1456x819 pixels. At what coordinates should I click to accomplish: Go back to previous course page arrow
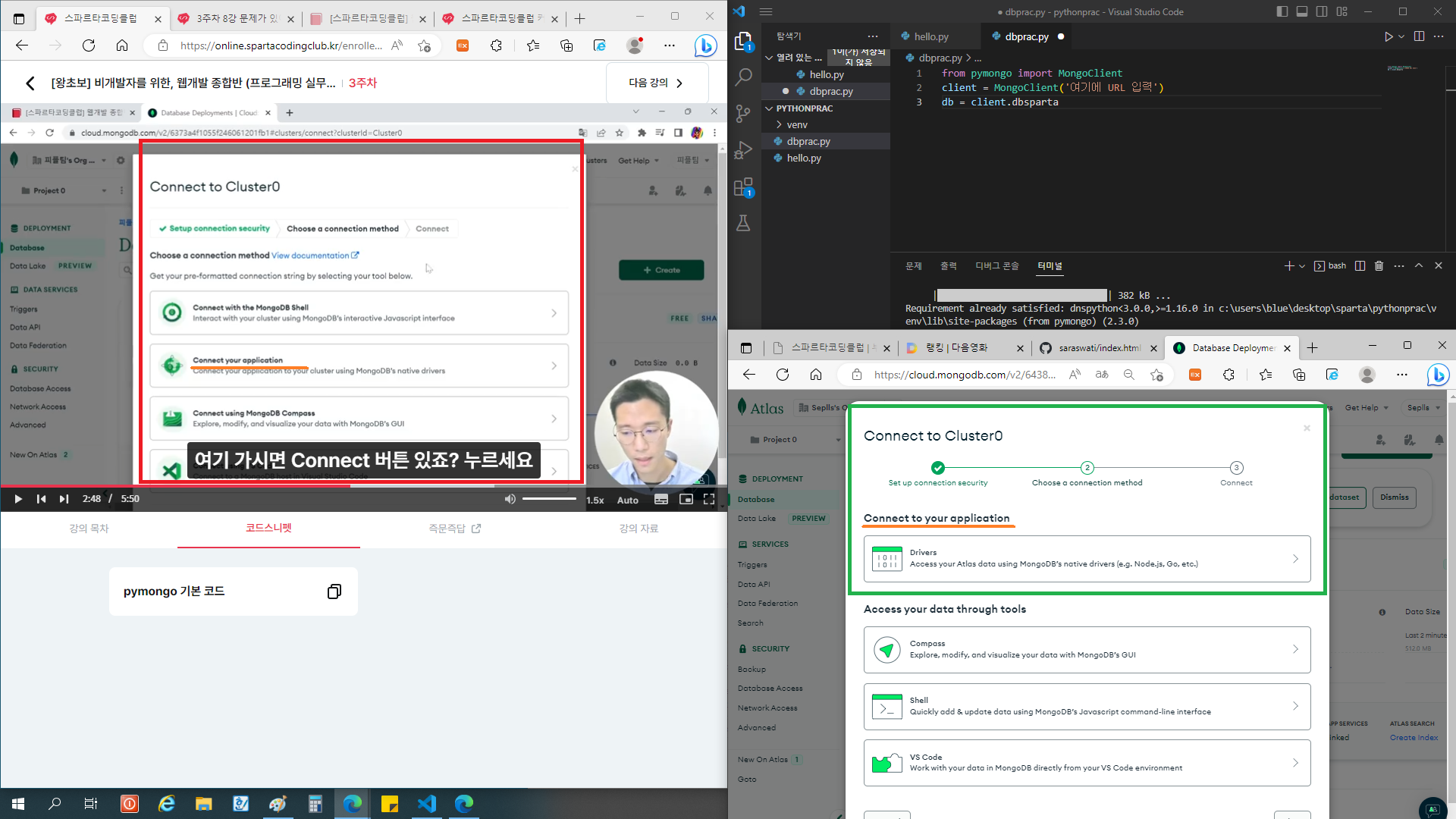pos(30,83)
